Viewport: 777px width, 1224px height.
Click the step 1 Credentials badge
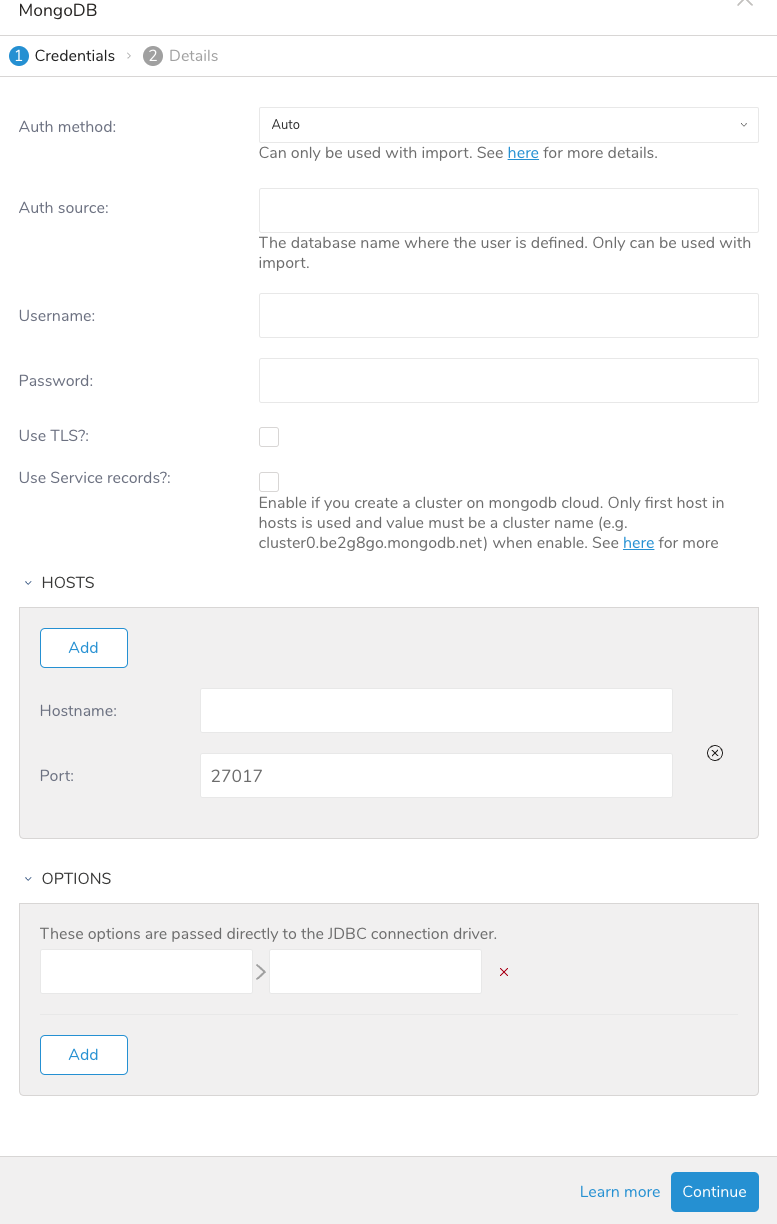point(19,56)
